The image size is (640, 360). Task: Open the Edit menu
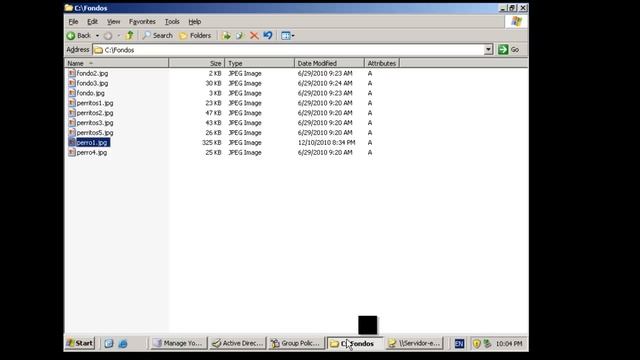(92, 22)
